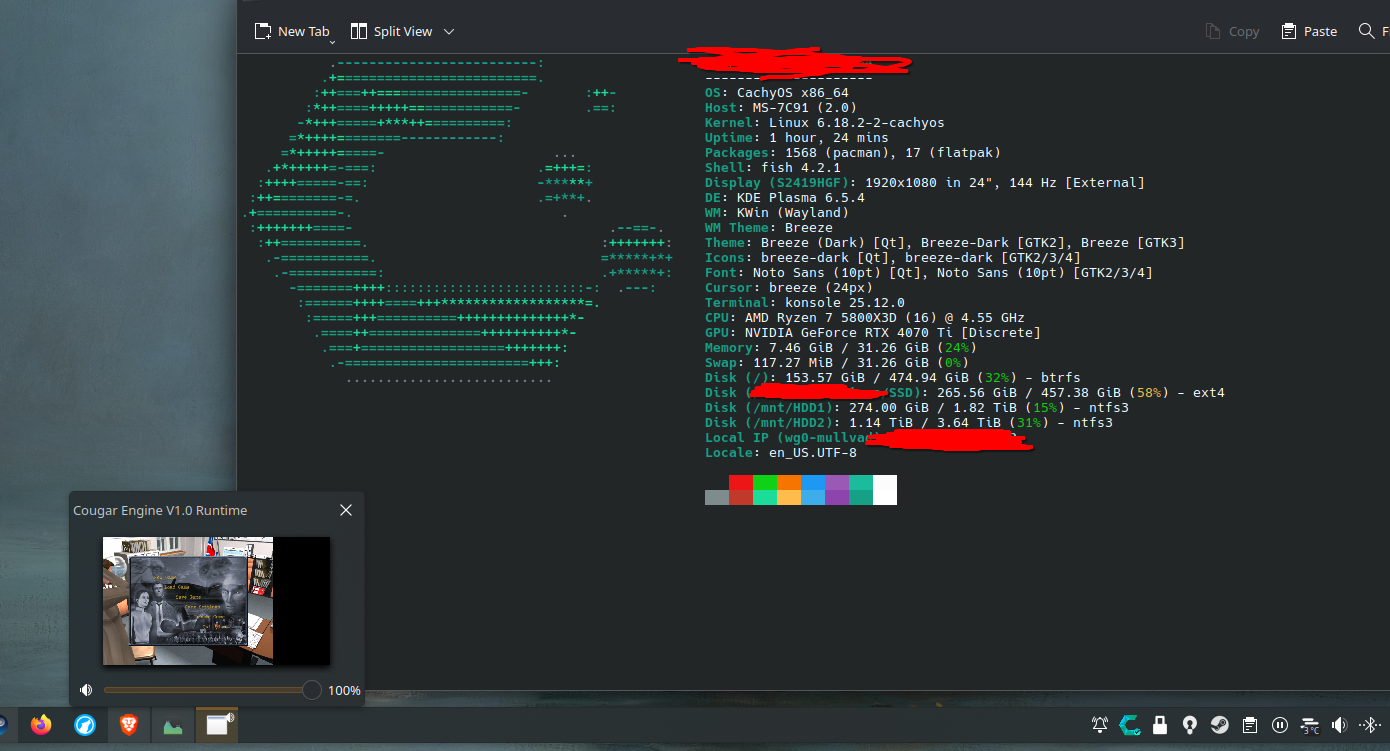Mute Cougar Engine using the preview speaker icon

click(86, 690)
